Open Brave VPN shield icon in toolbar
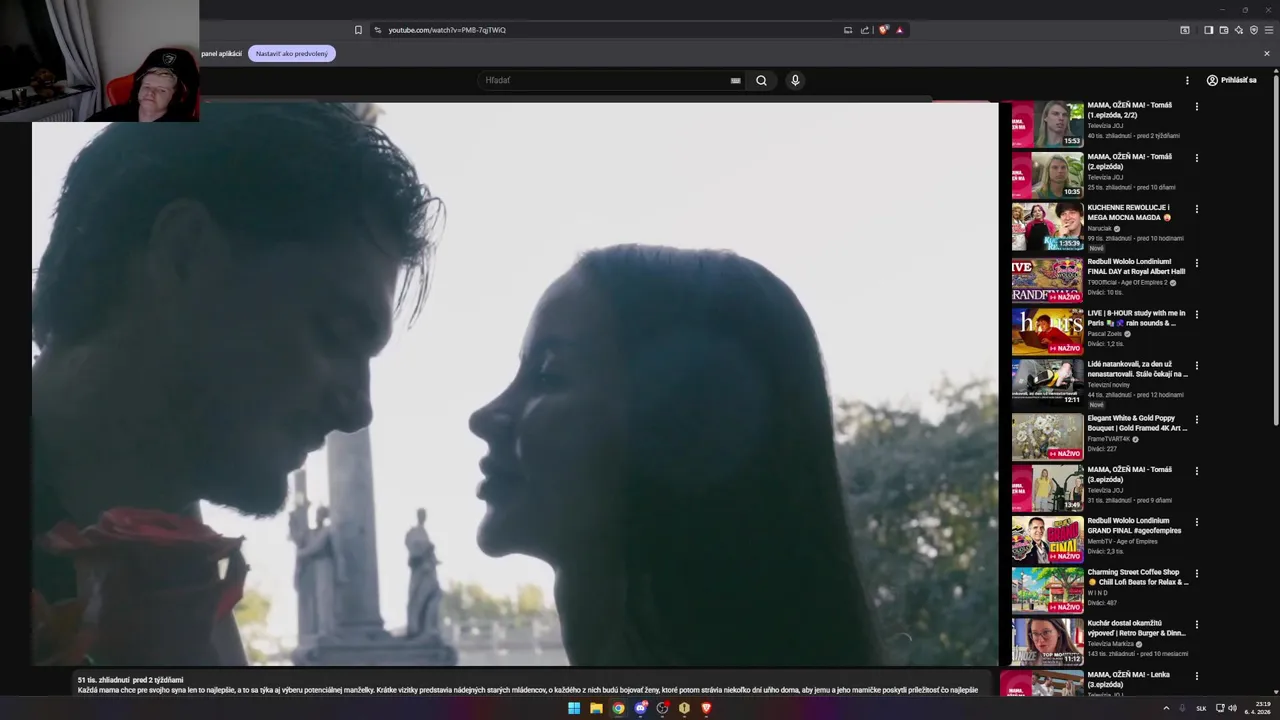Image resolution: width=1280 pixels, height=720 pixels. [x=1254, y=30]
